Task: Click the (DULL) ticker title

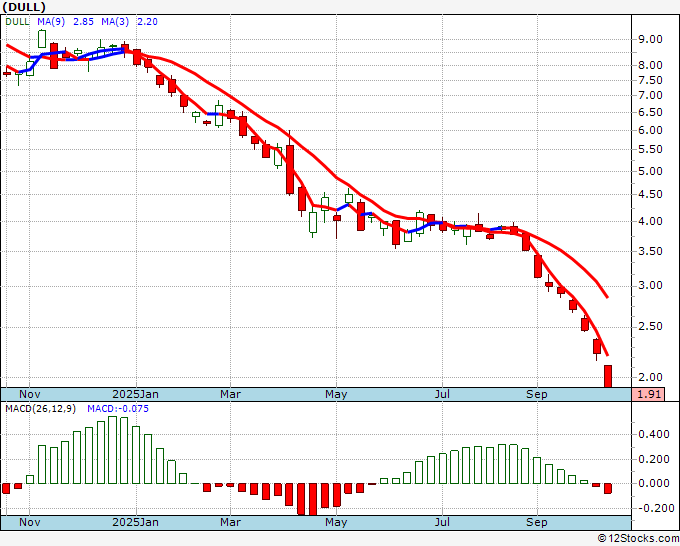Action: point(24,7)
